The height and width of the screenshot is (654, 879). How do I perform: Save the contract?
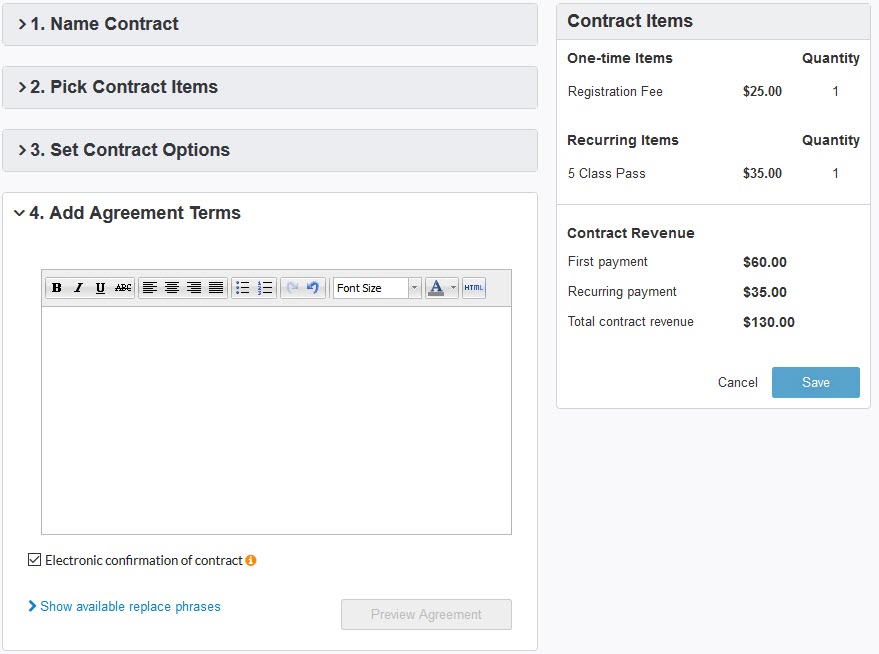coord(816,382)
